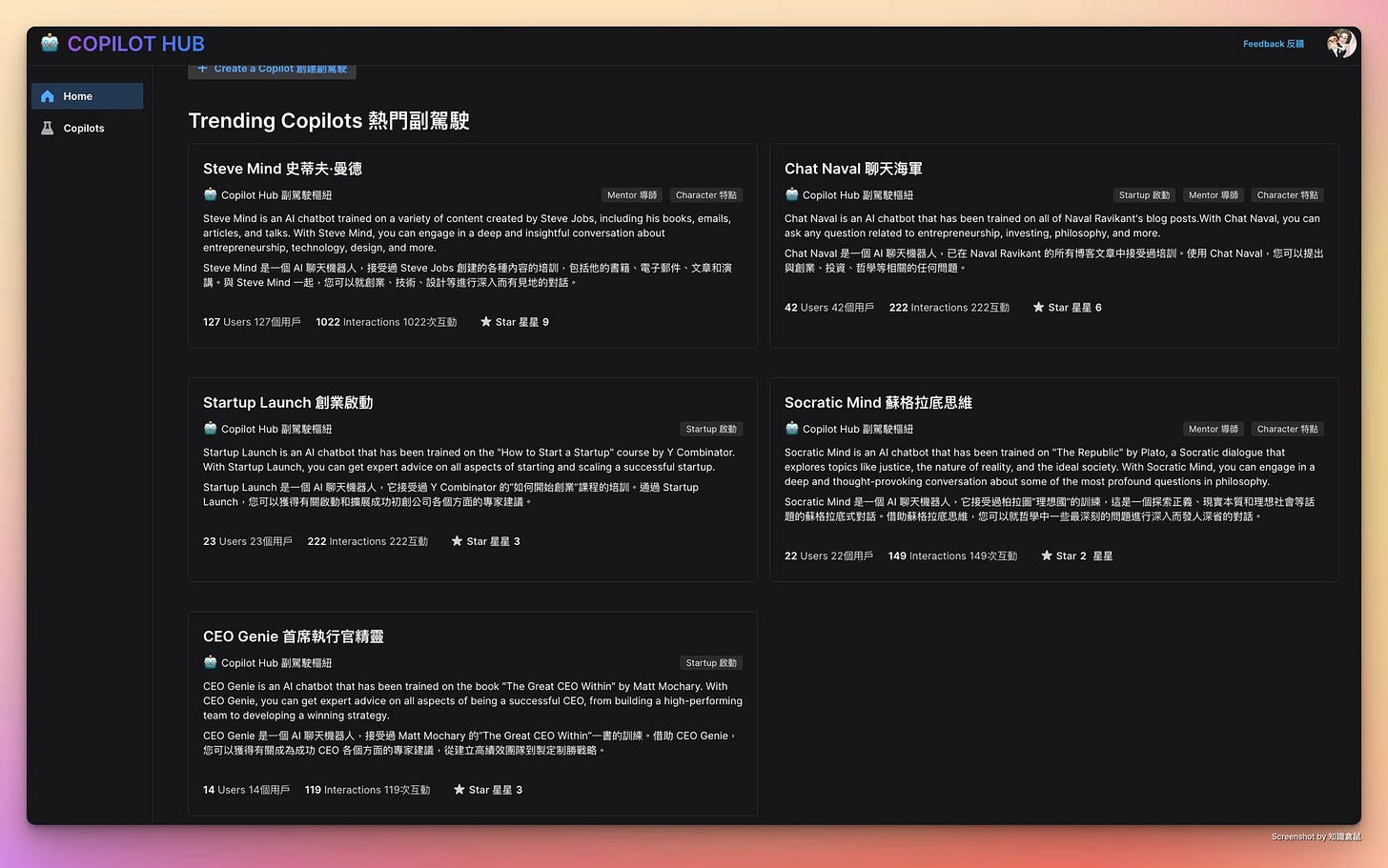Open the Startup Launch copilot title
Viewport: 1388px width, 868px height.
pyautogui.click(x=288, y=403)
